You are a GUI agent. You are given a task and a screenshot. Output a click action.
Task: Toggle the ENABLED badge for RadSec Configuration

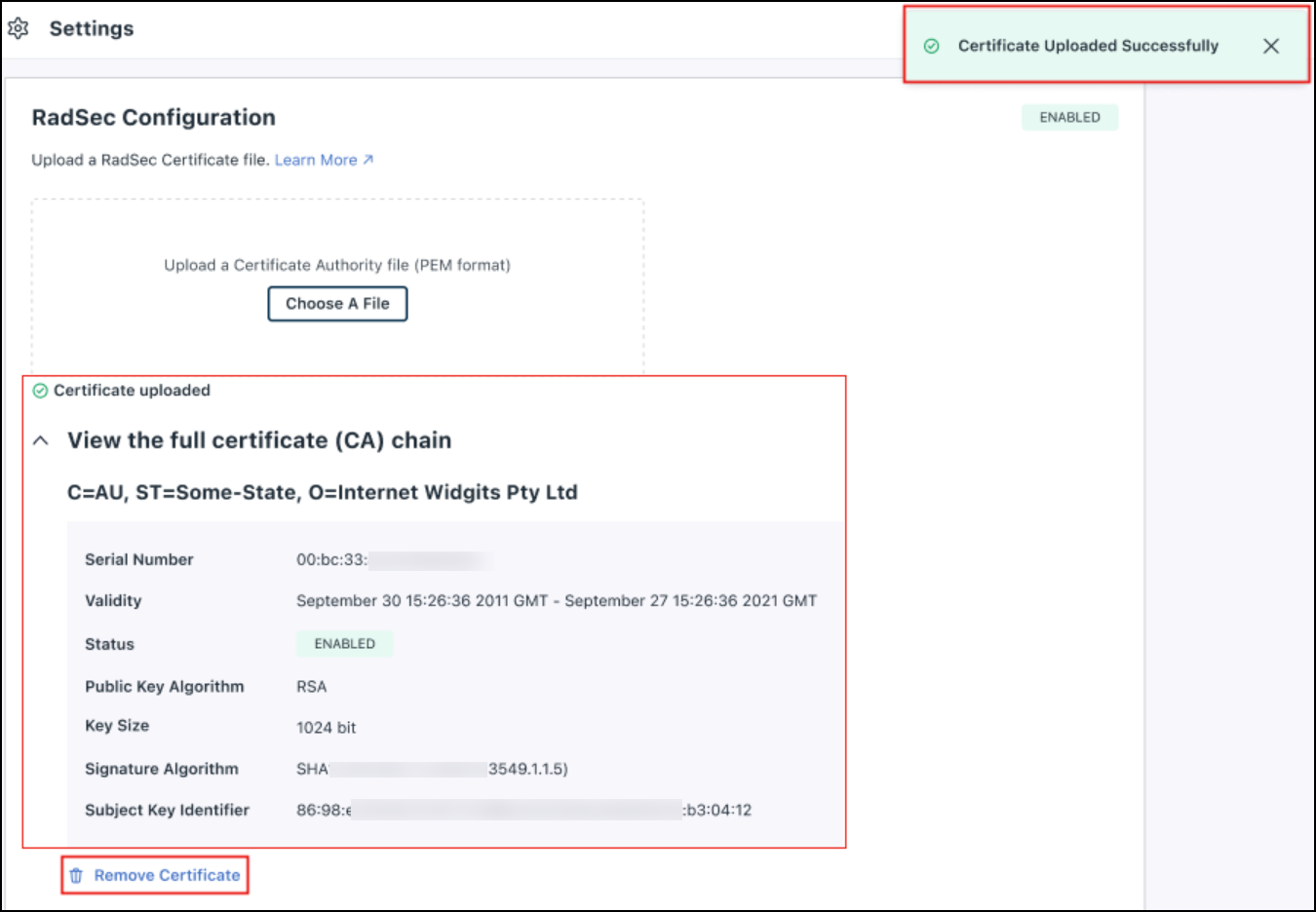1069,116
